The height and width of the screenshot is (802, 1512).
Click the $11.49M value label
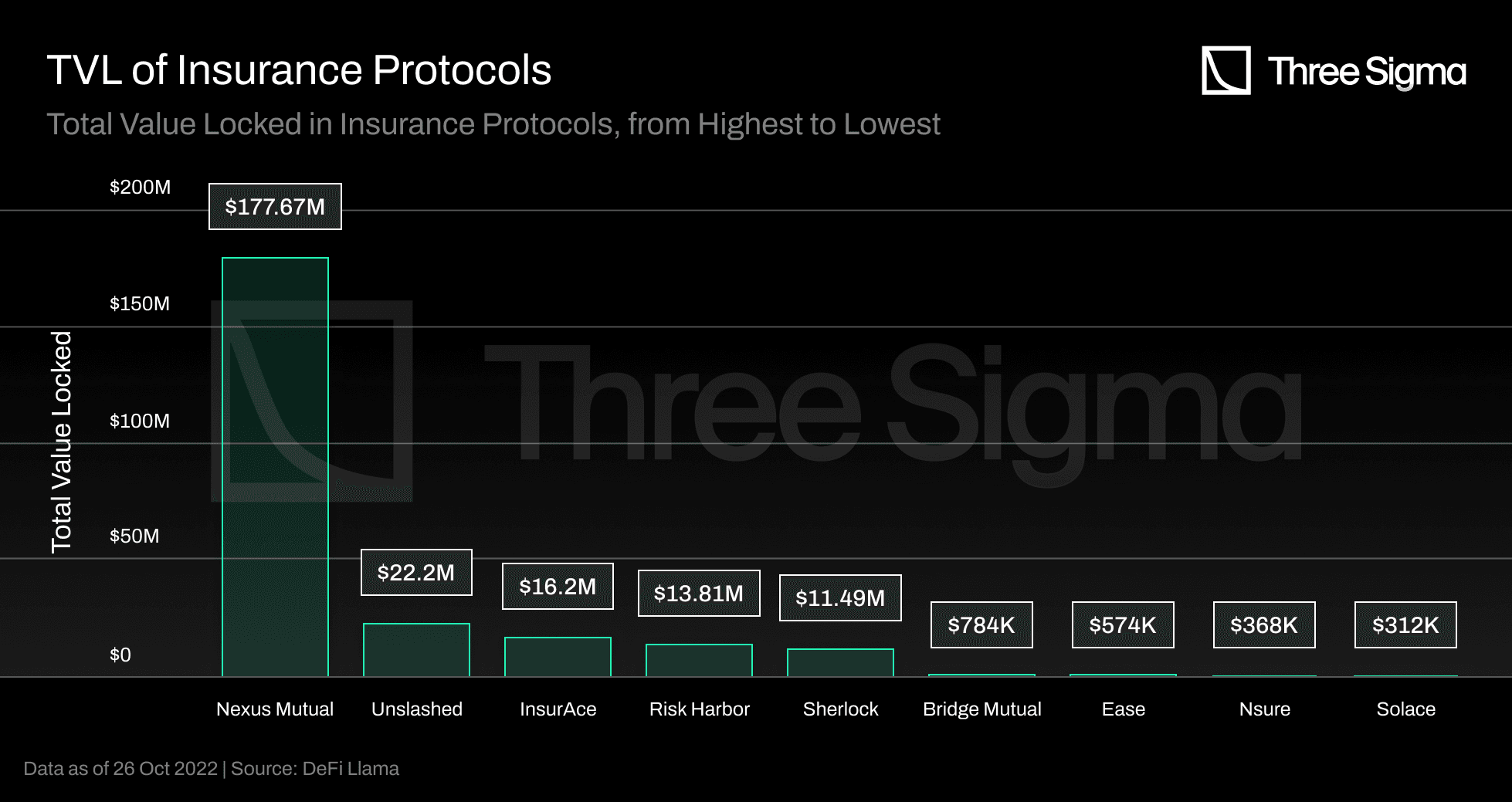pyautogui.click(x=840, y=598)
